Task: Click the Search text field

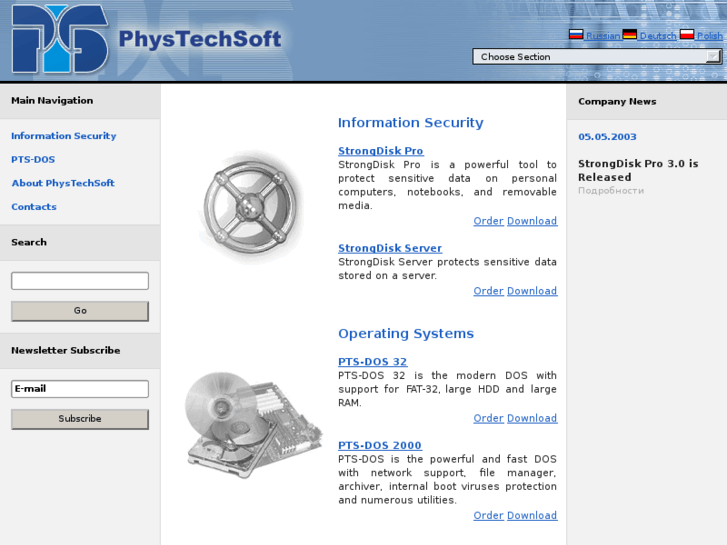Action: click(80, 281)
